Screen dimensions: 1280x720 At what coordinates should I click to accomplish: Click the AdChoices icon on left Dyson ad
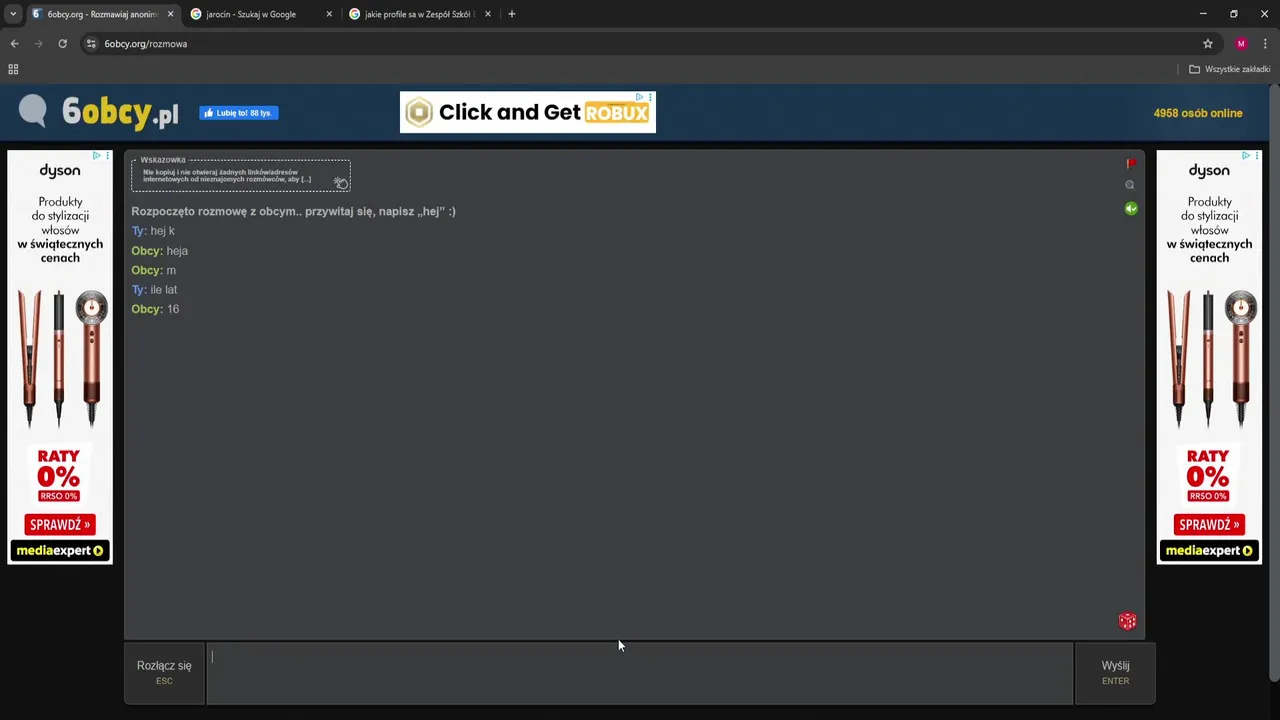[97, 155]
